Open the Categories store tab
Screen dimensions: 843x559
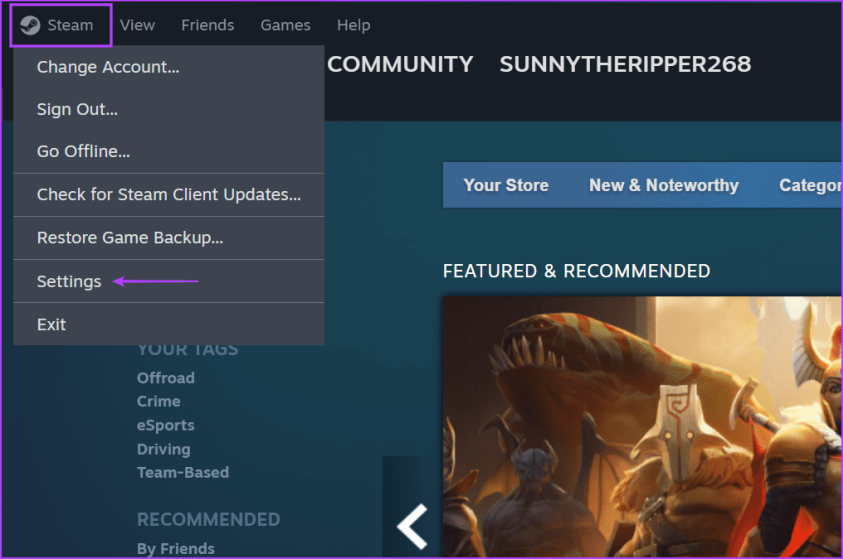point(811,185)
